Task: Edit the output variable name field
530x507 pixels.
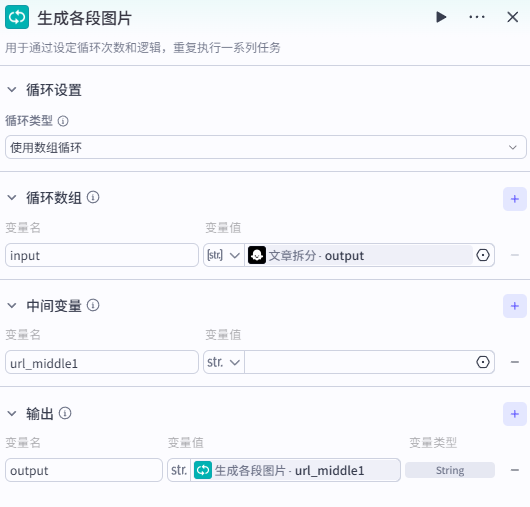Action: 84,470
